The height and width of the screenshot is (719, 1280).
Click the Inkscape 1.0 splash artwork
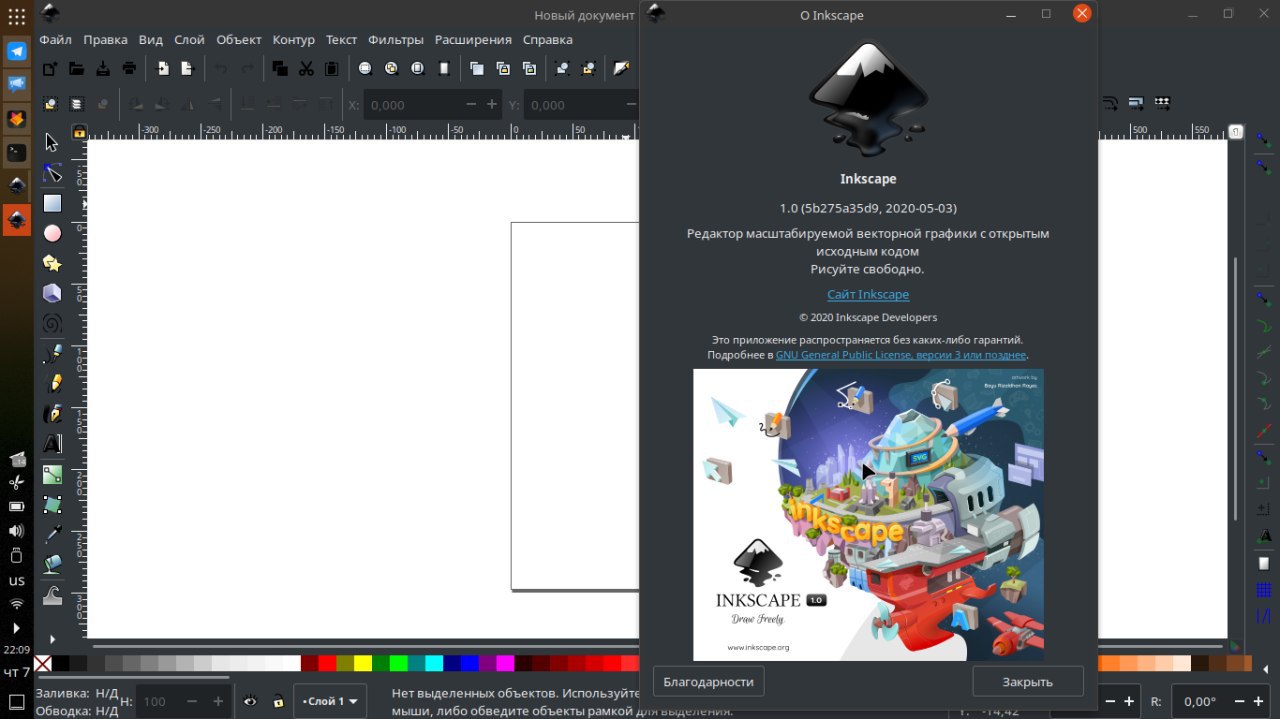coord(868,514)
